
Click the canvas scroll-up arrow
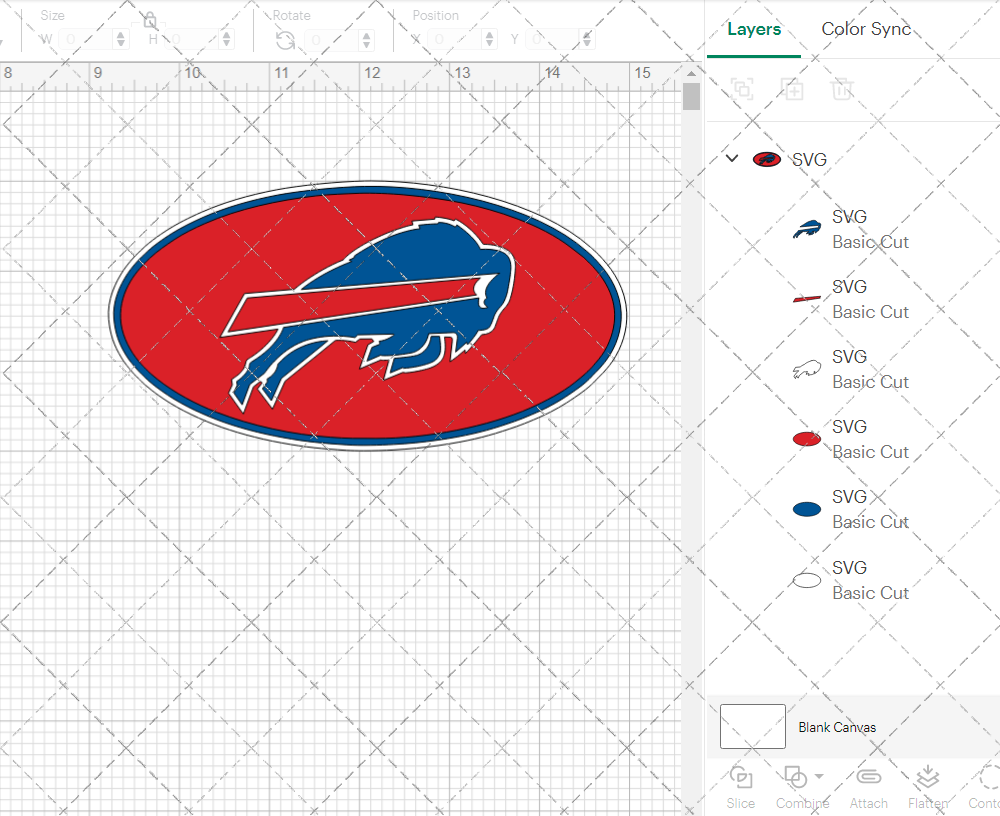tap(691, 73)
